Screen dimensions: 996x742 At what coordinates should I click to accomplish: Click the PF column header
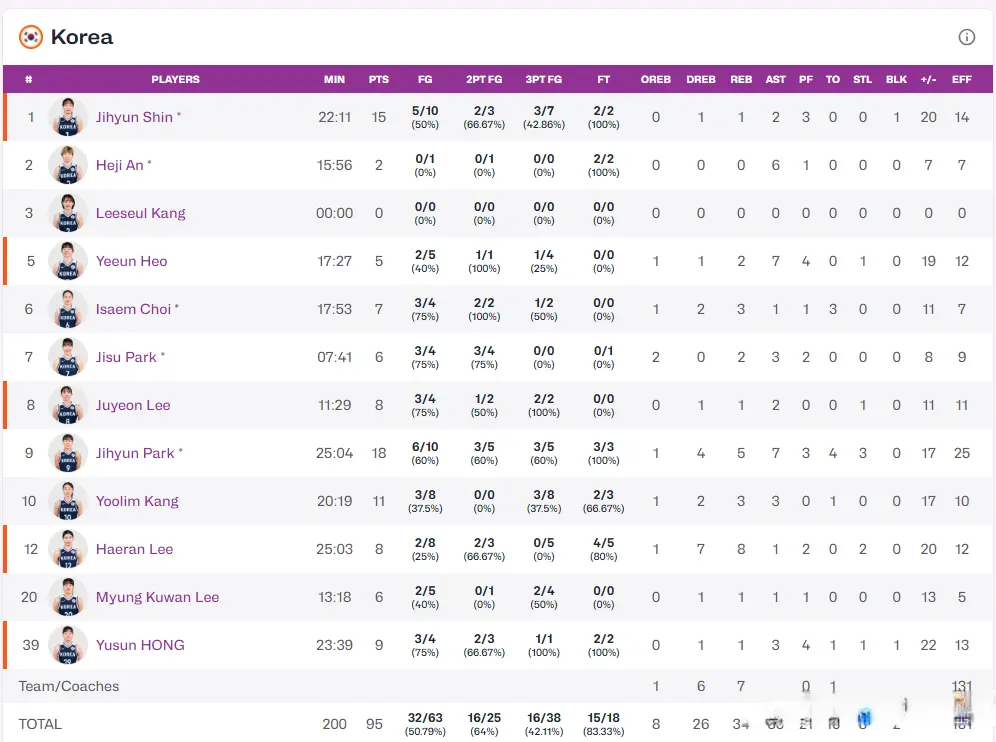pyautogui.click(x=805, y=79)
